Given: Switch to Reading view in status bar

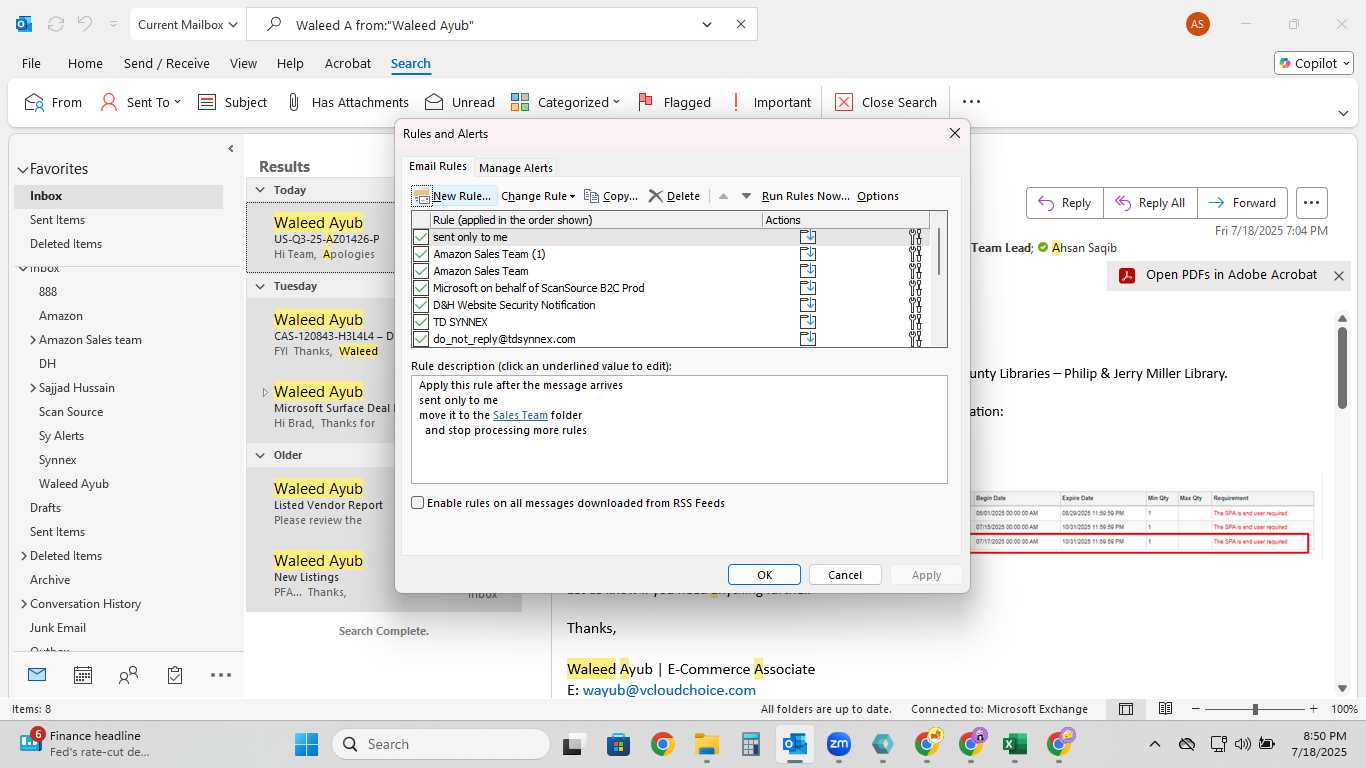Looking at the screenshot, I should pyautogui.click(x=1165, y=709).
